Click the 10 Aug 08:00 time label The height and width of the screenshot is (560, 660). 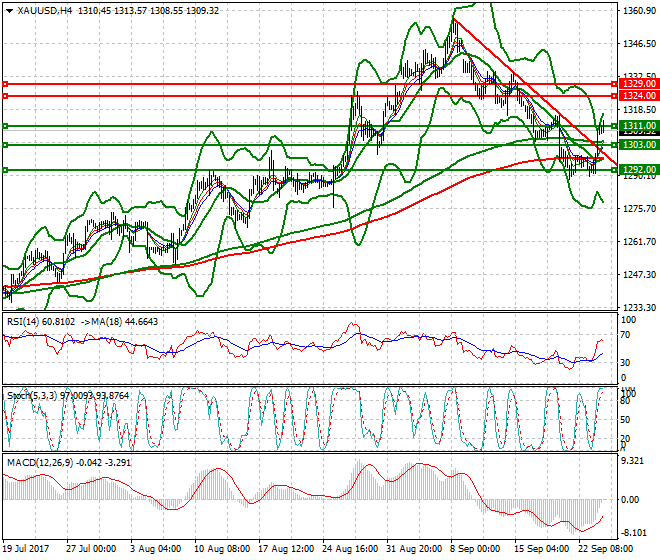pos(222,549)
